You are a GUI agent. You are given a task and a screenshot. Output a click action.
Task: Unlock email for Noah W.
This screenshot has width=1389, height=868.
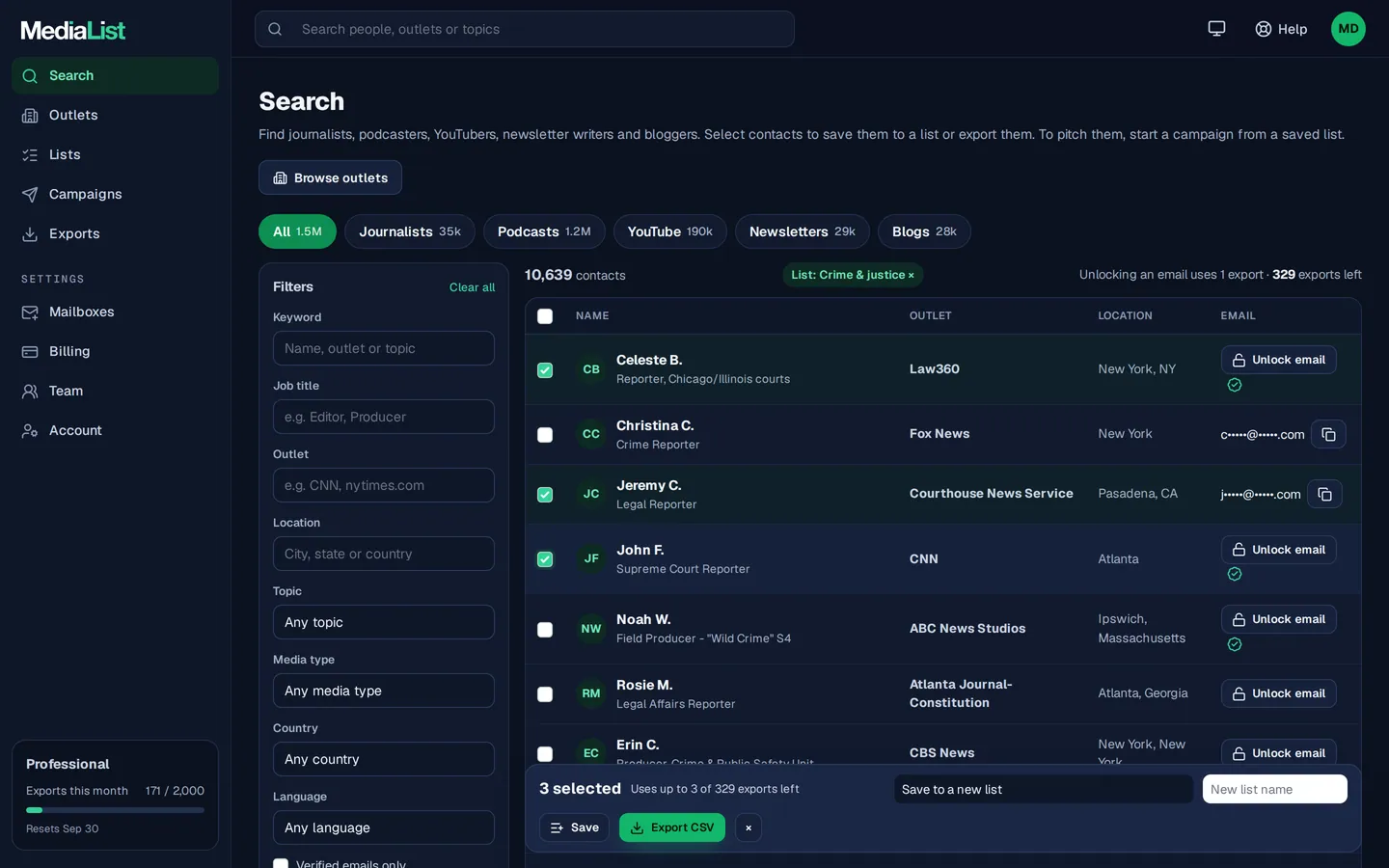click(1278, 619)
